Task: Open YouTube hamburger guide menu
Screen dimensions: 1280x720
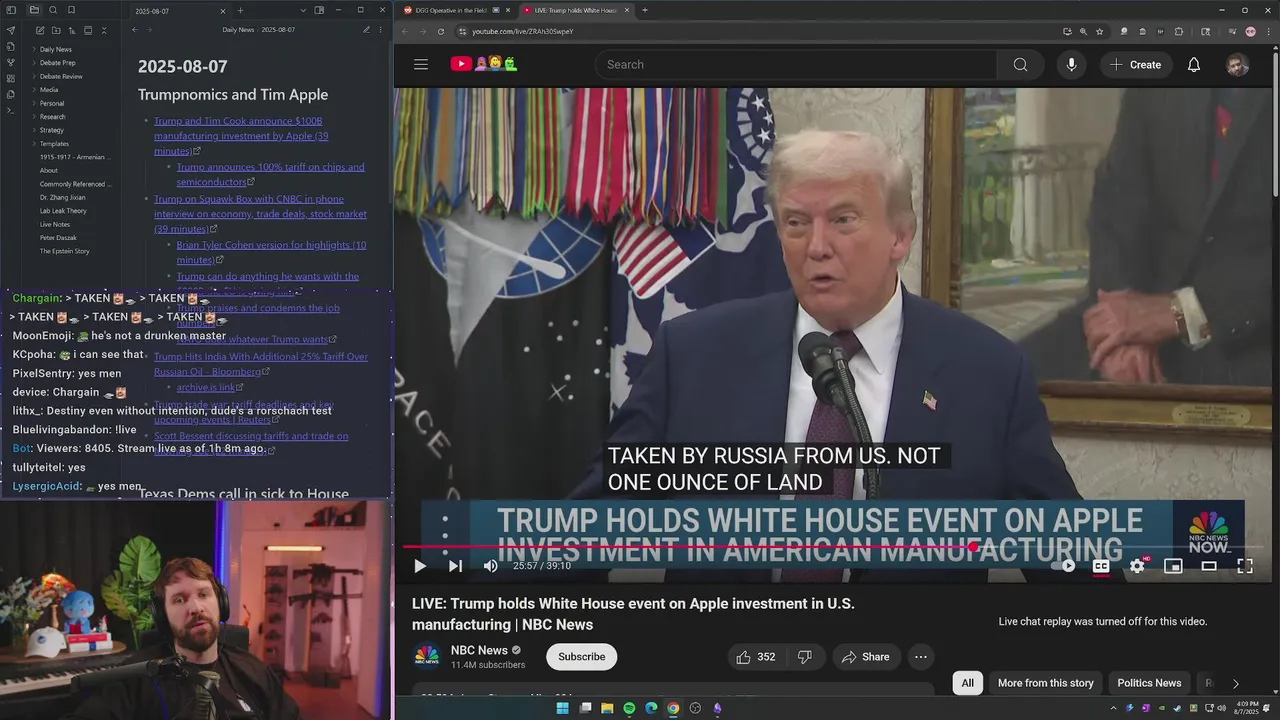Action: (421, 64)
